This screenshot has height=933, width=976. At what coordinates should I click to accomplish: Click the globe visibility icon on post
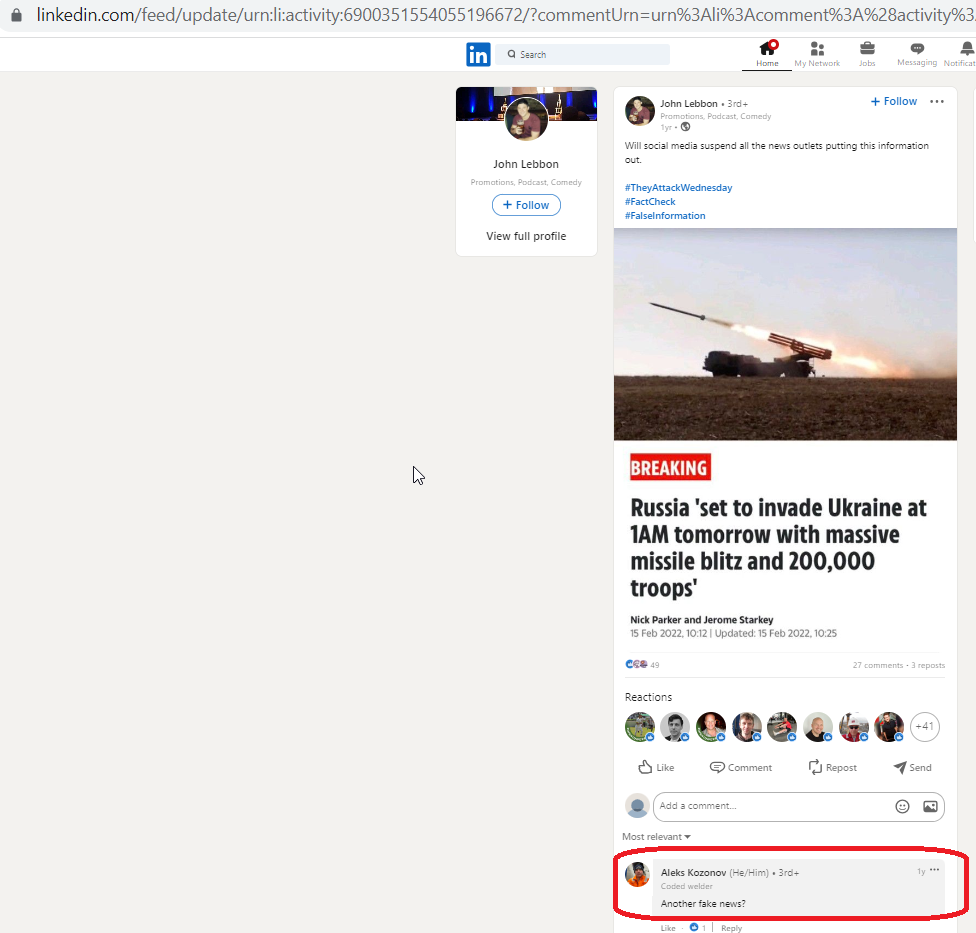point(685,127)
